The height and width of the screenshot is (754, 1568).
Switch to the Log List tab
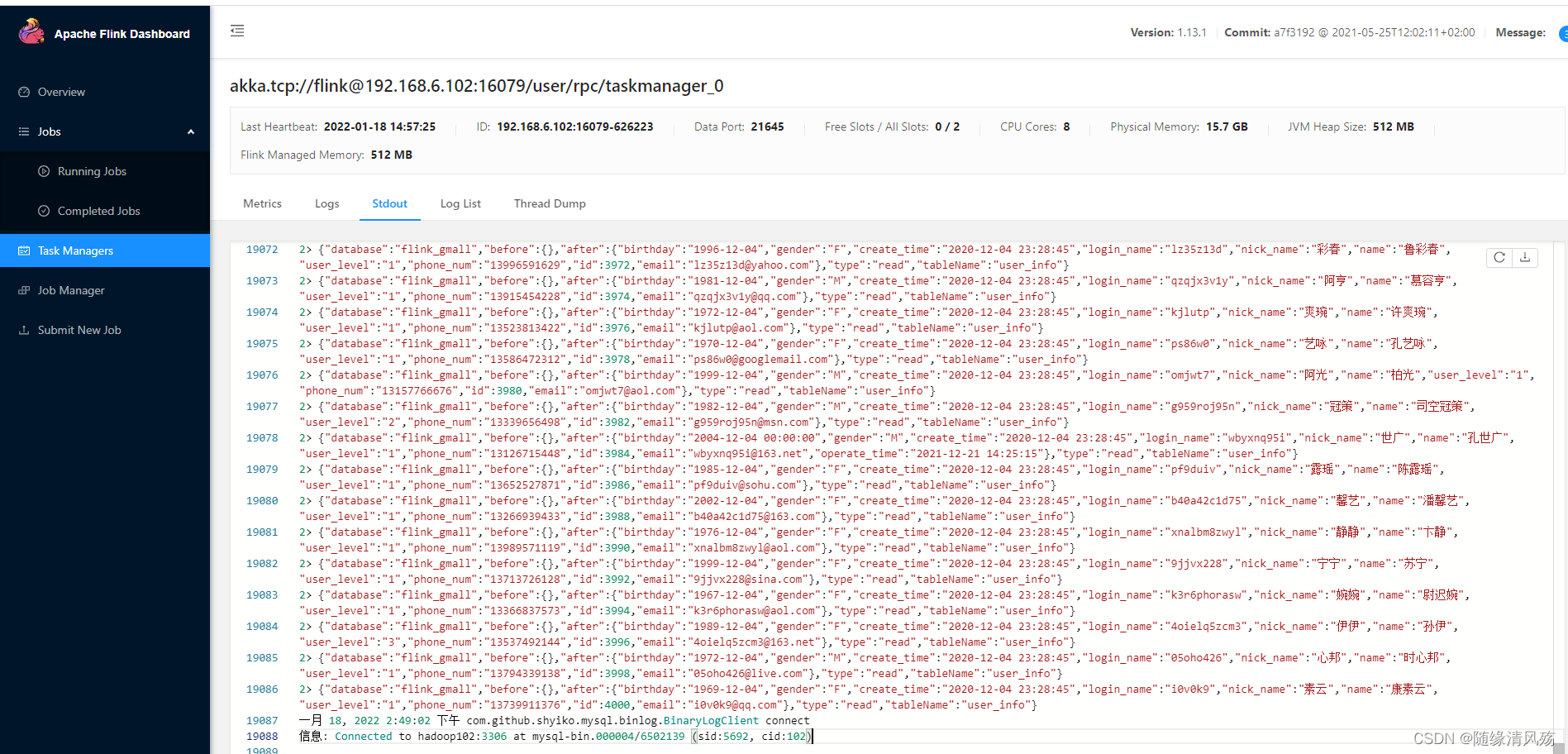[x=460, y=203]
